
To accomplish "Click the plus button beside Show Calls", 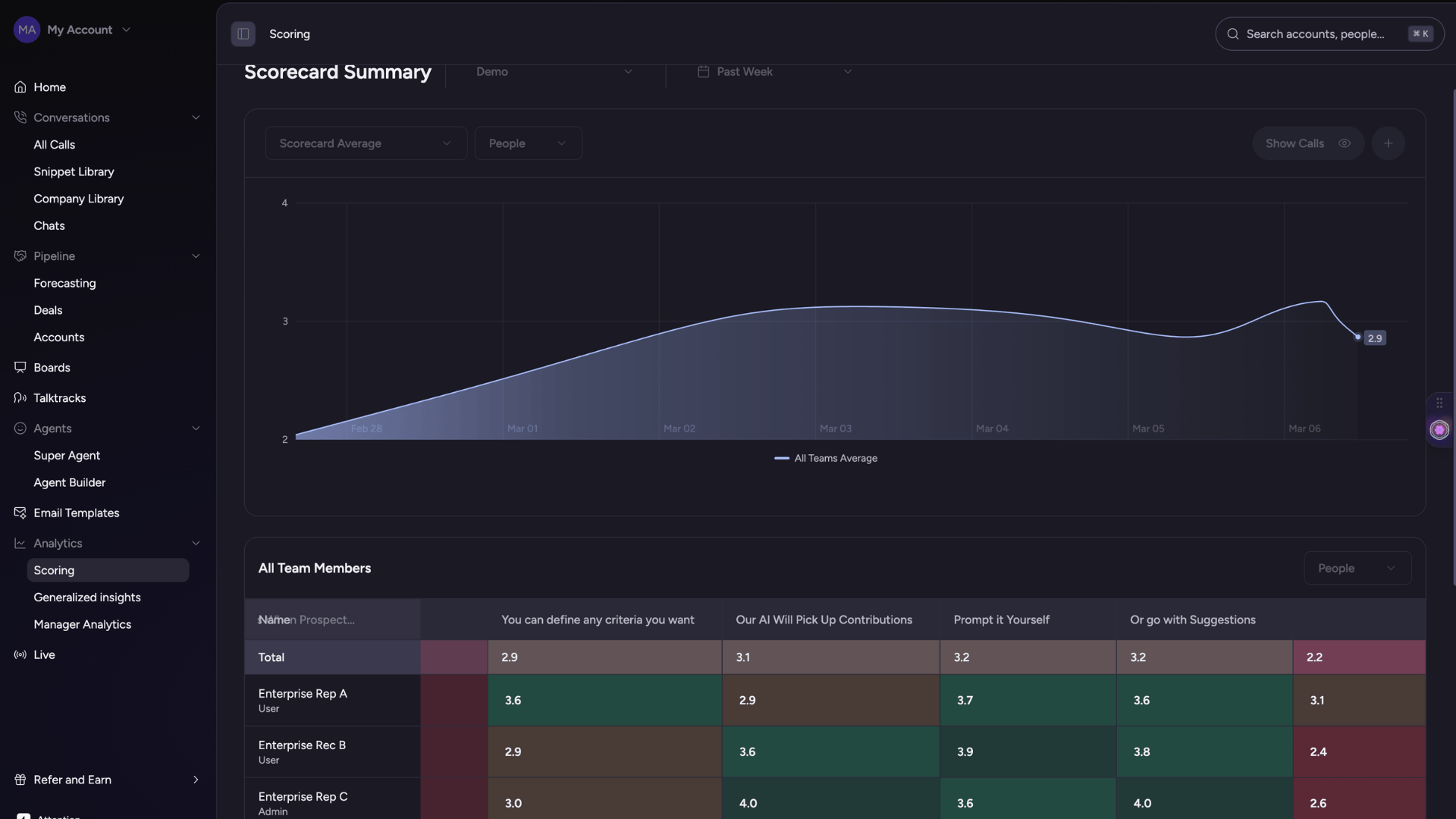I will (1388, 143).
